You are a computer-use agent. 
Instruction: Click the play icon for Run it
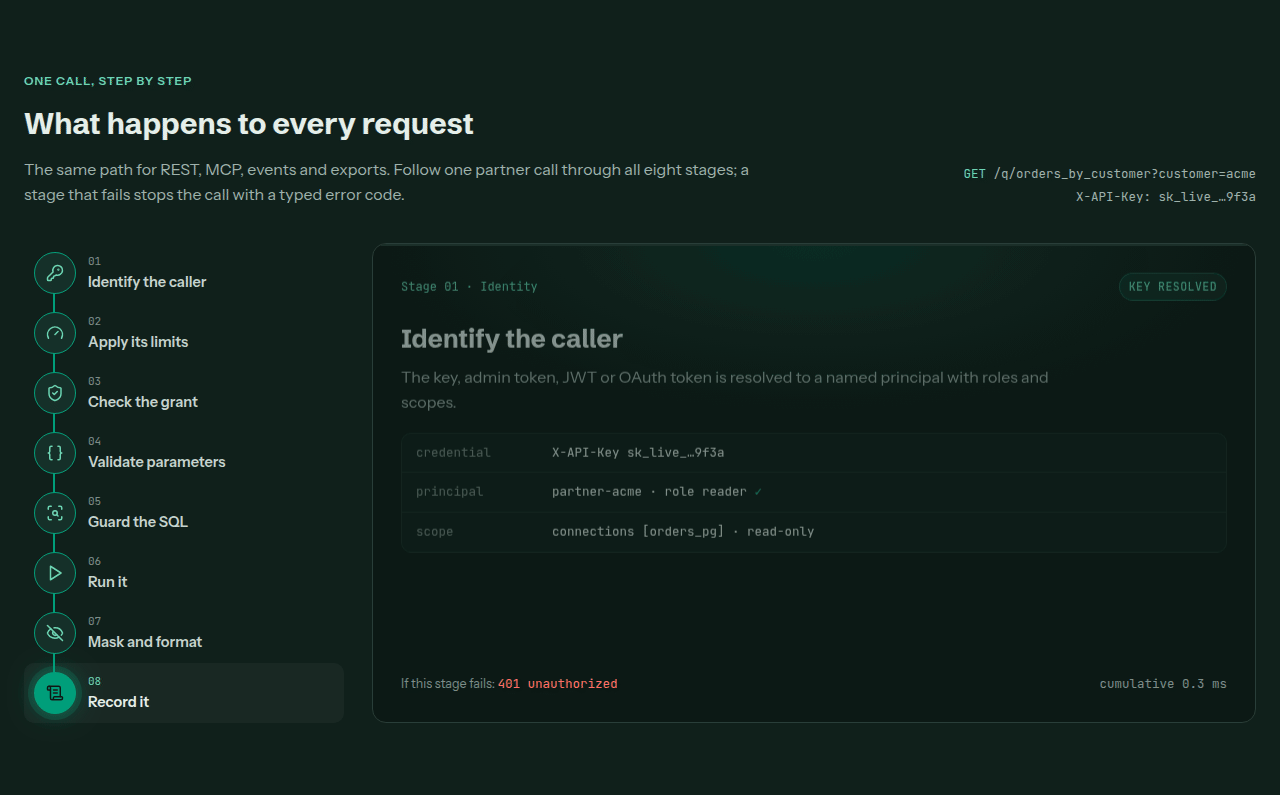point(55,573)
